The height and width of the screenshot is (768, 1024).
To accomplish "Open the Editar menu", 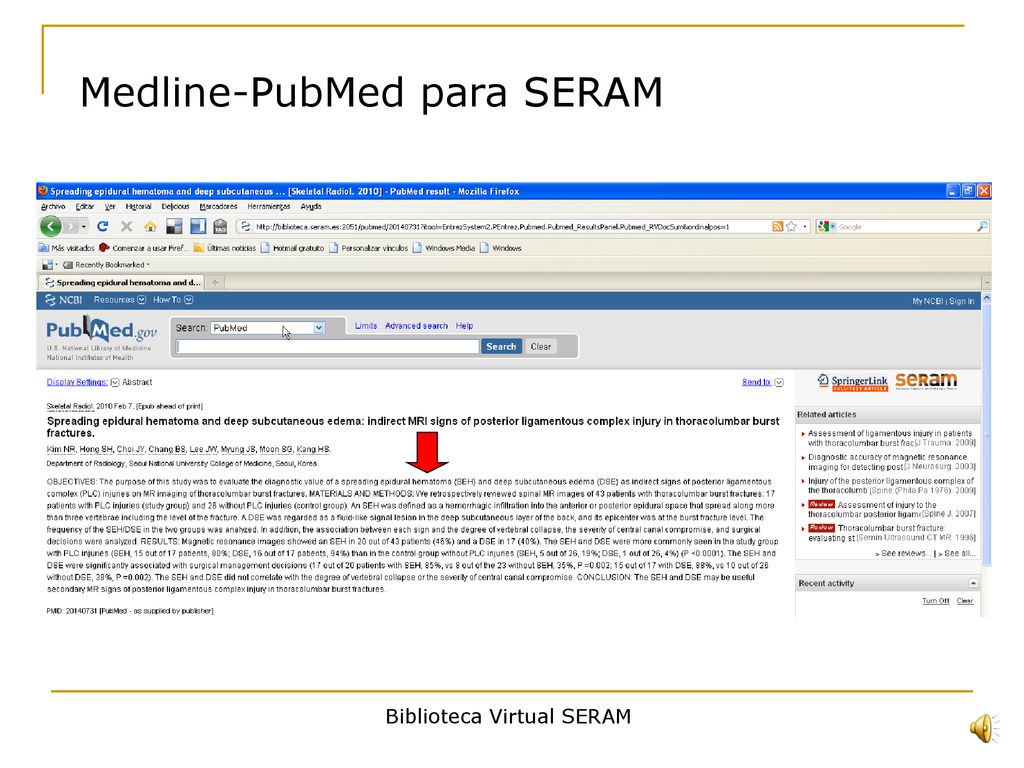I will point(85,206).
